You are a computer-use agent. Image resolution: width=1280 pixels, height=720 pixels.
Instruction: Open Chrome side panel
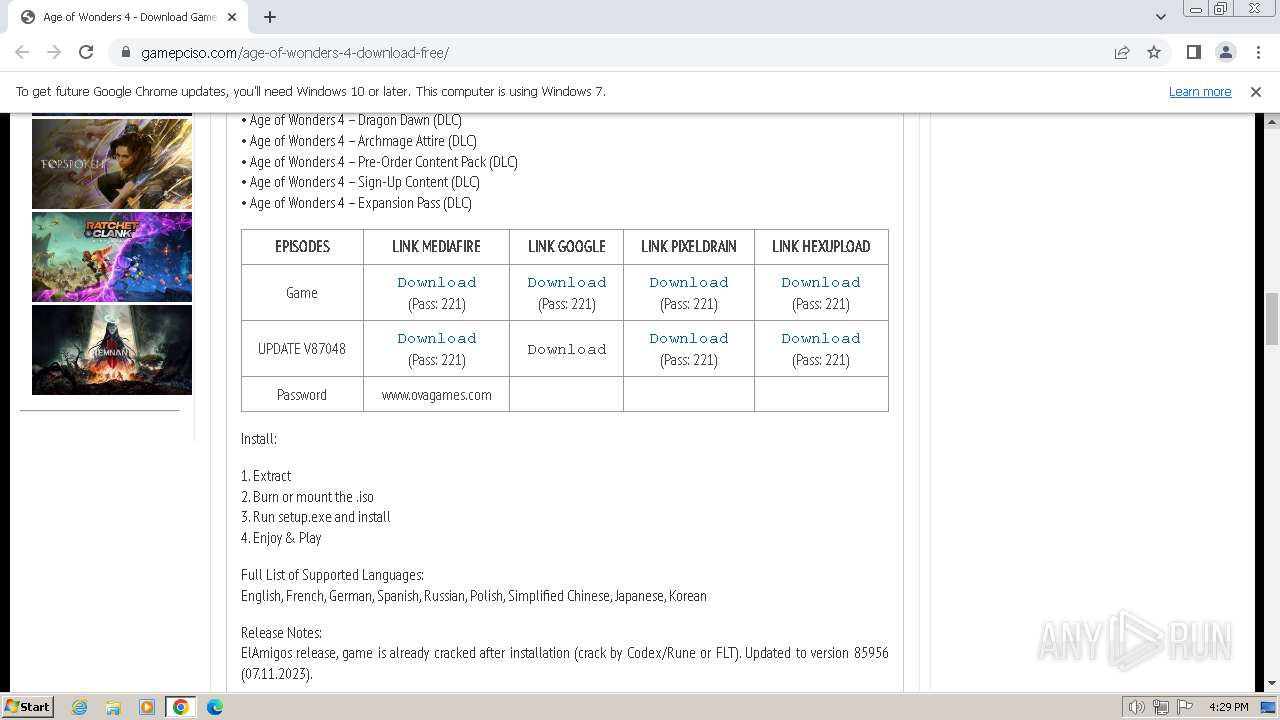(x=1193, y=52)
